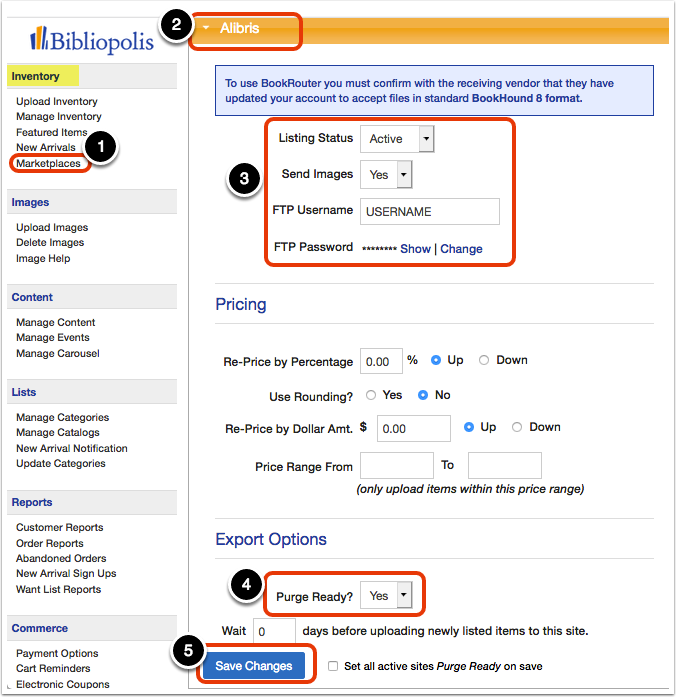
Task: Go to Upload Images
Action: tap(52, 228)
